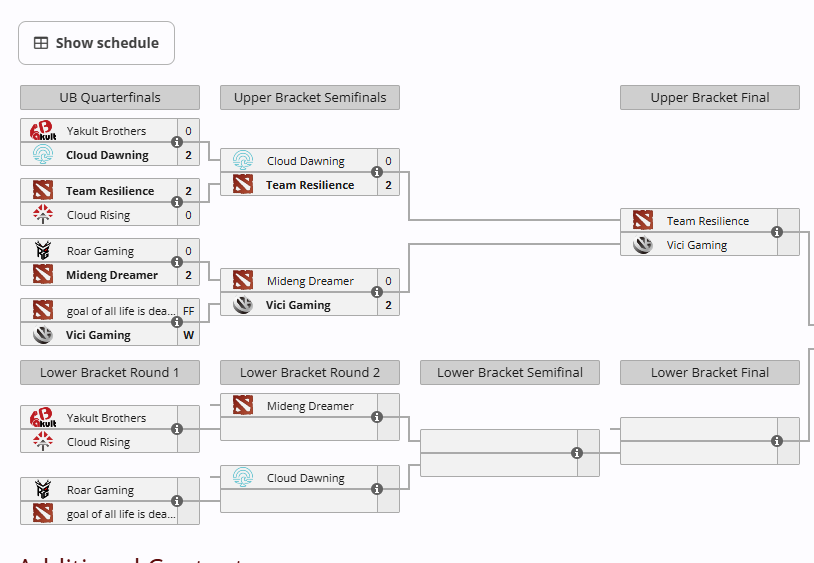The image size is (814, 563).
Task: Click the empty top slot in Lower Bracket Final
Action: click(x=699, y=429)
